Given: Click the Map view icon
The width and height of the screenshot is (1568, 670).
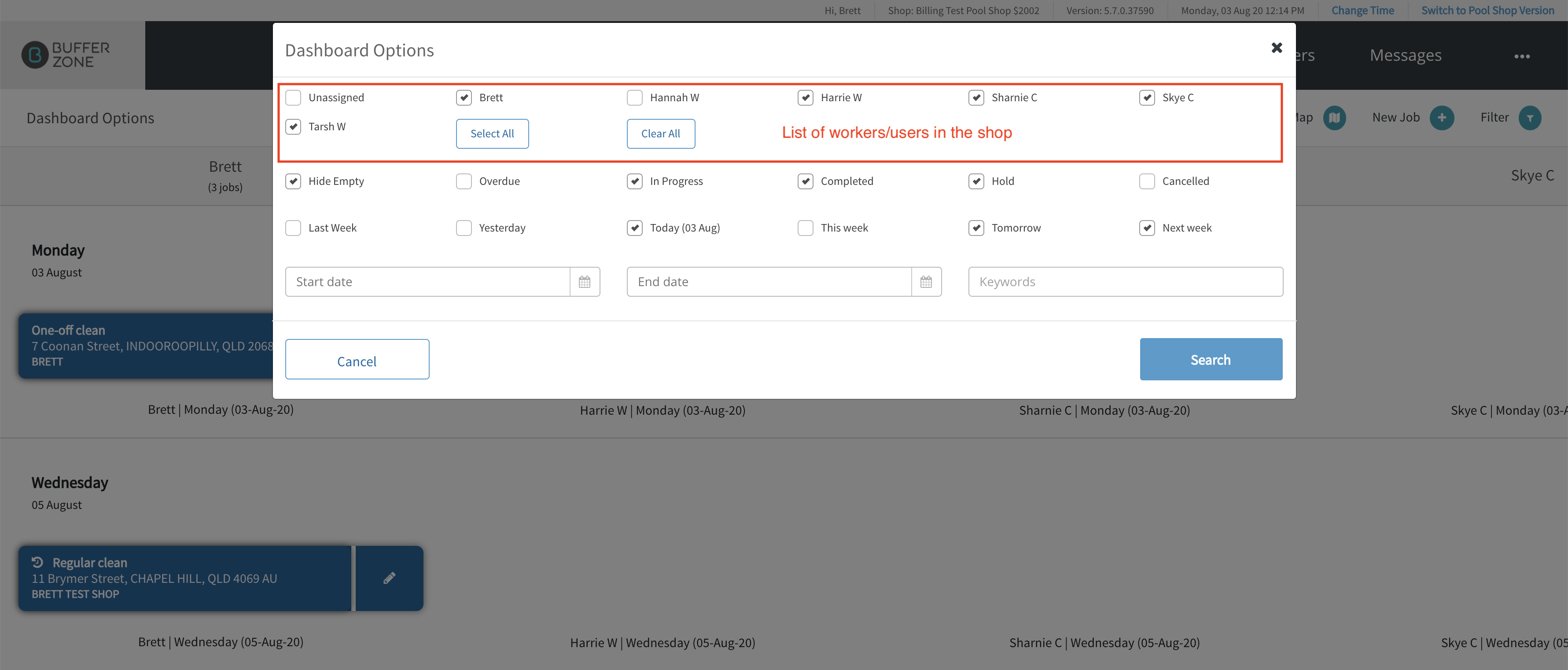Looking at the screenshot, I should click(x=1334, y=118).
